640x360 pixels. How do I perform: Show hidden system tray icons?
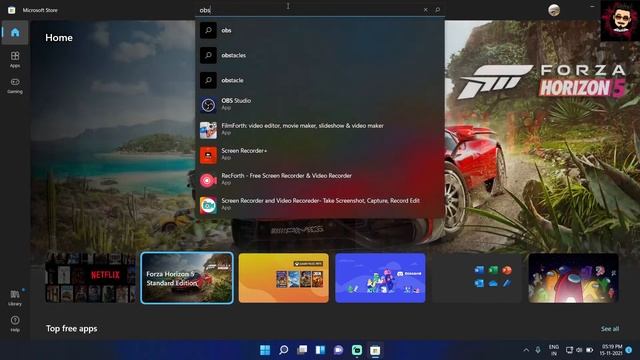pos(526,350)
